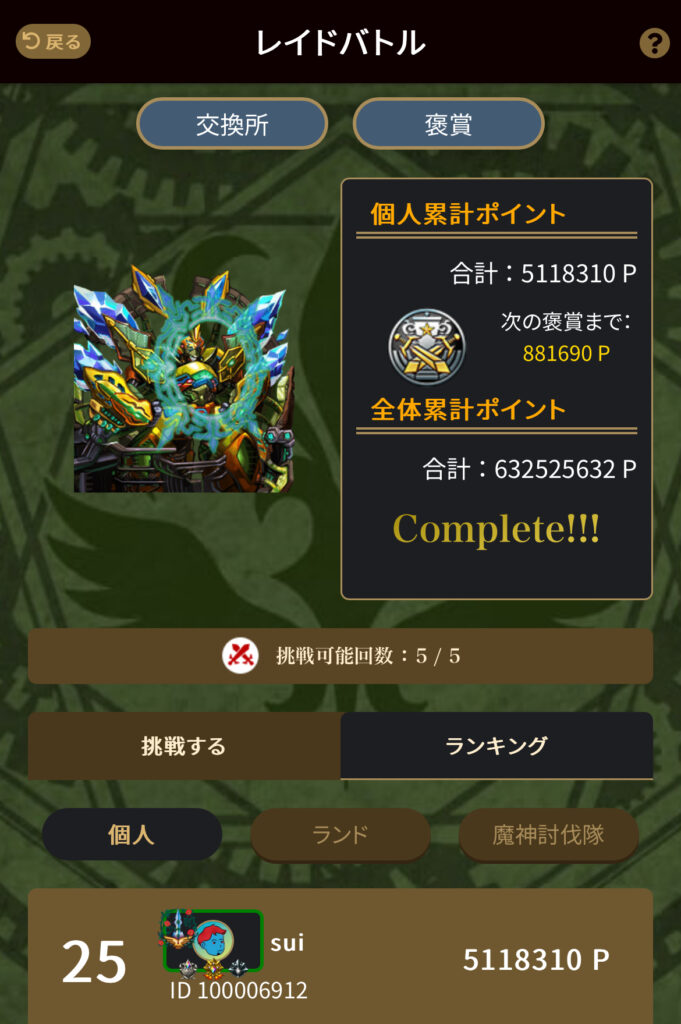Image resolution: width=681 pixels, height=1024 pixels.
Task: Tap the raid boss artwork image
Action: pyautogui.click(x=184, y=379)
